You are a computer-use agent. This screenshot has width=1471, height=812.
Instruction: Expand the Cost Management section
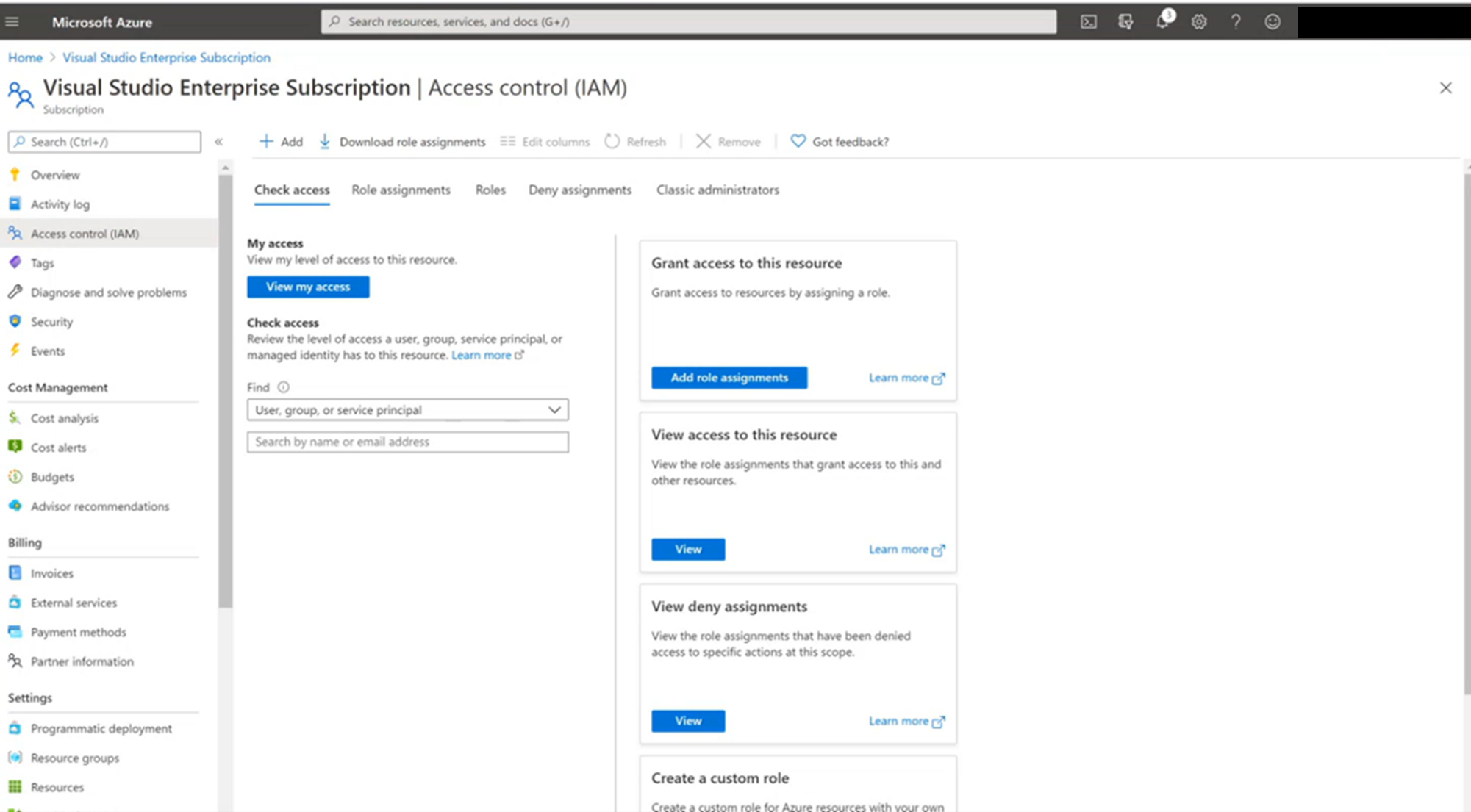click(57, 387)
